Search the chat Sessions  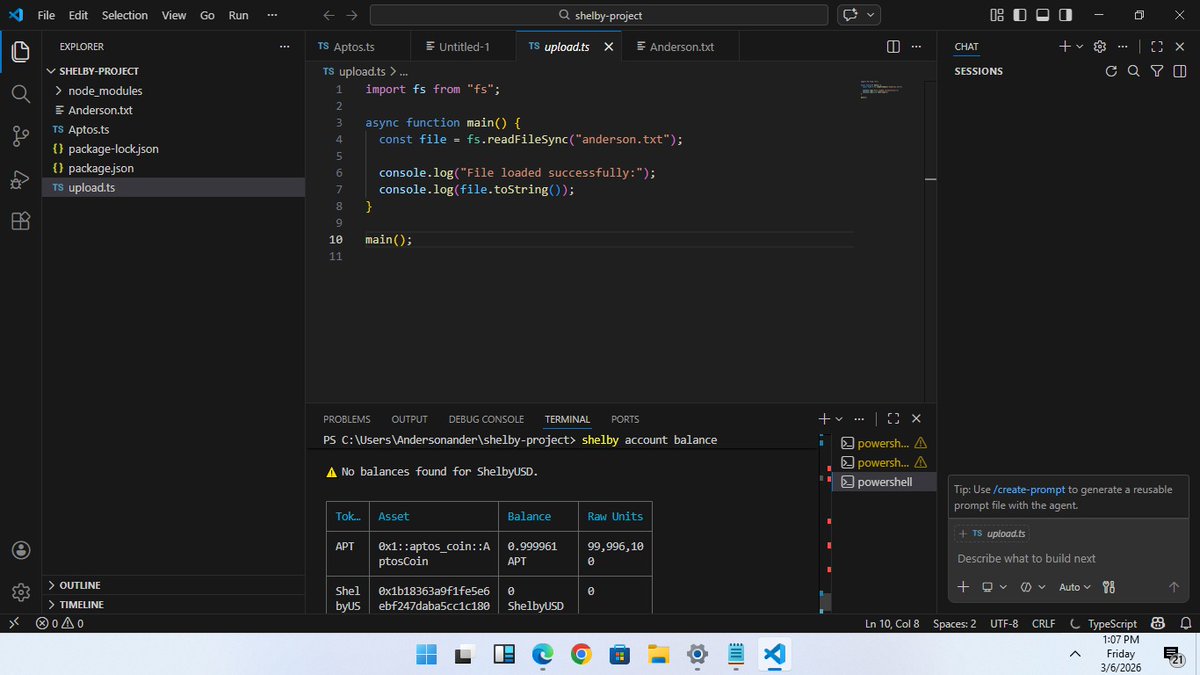[1133, 71]
